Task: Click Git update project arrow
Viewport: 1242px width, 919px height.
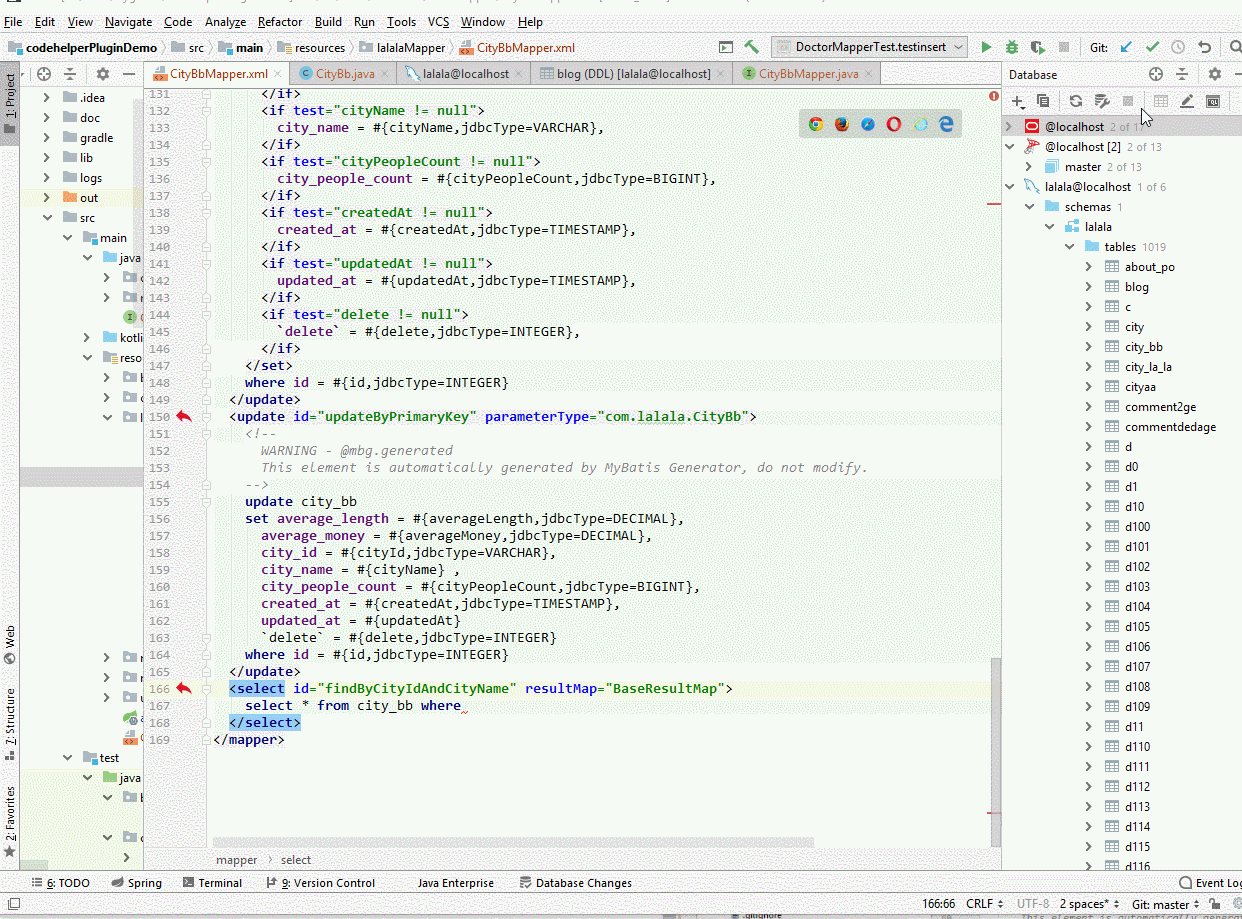Action: (1127, 47)
